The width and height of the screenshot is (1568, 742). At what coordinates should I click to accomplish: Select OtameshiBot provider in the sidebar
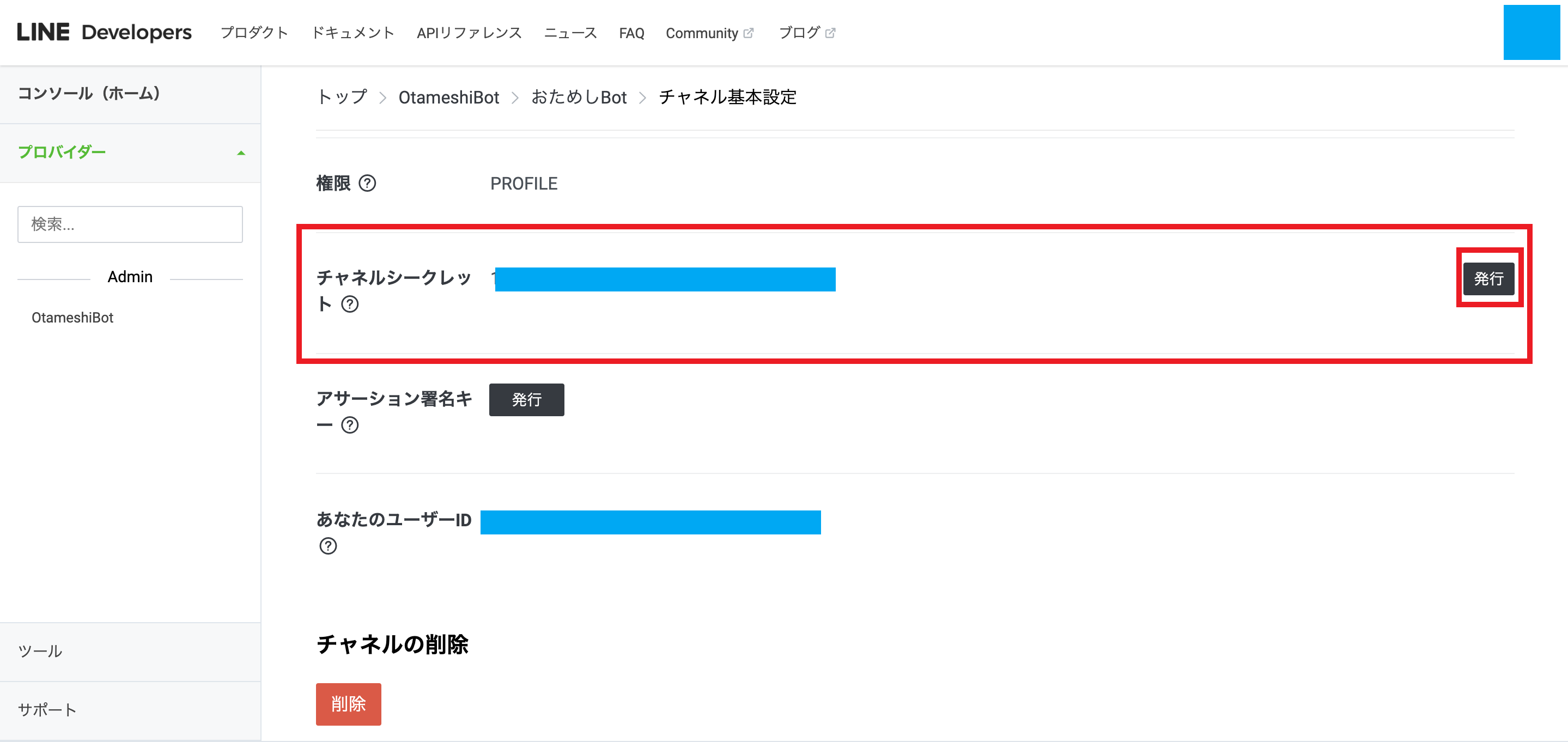(x=72, y=317)
